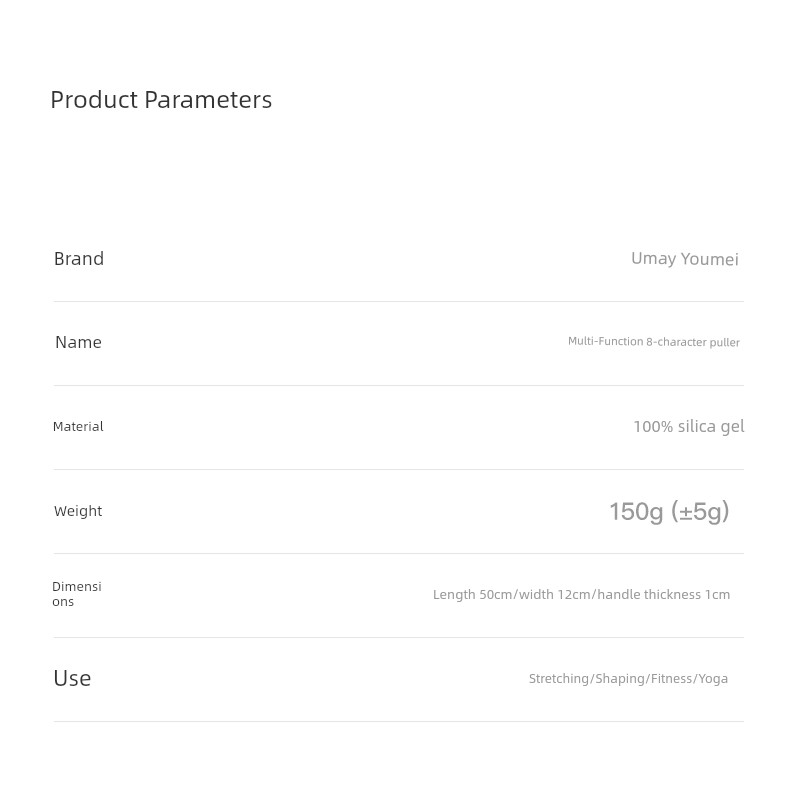Click the Product Parameters heading
790x809 pixels.
161,100
